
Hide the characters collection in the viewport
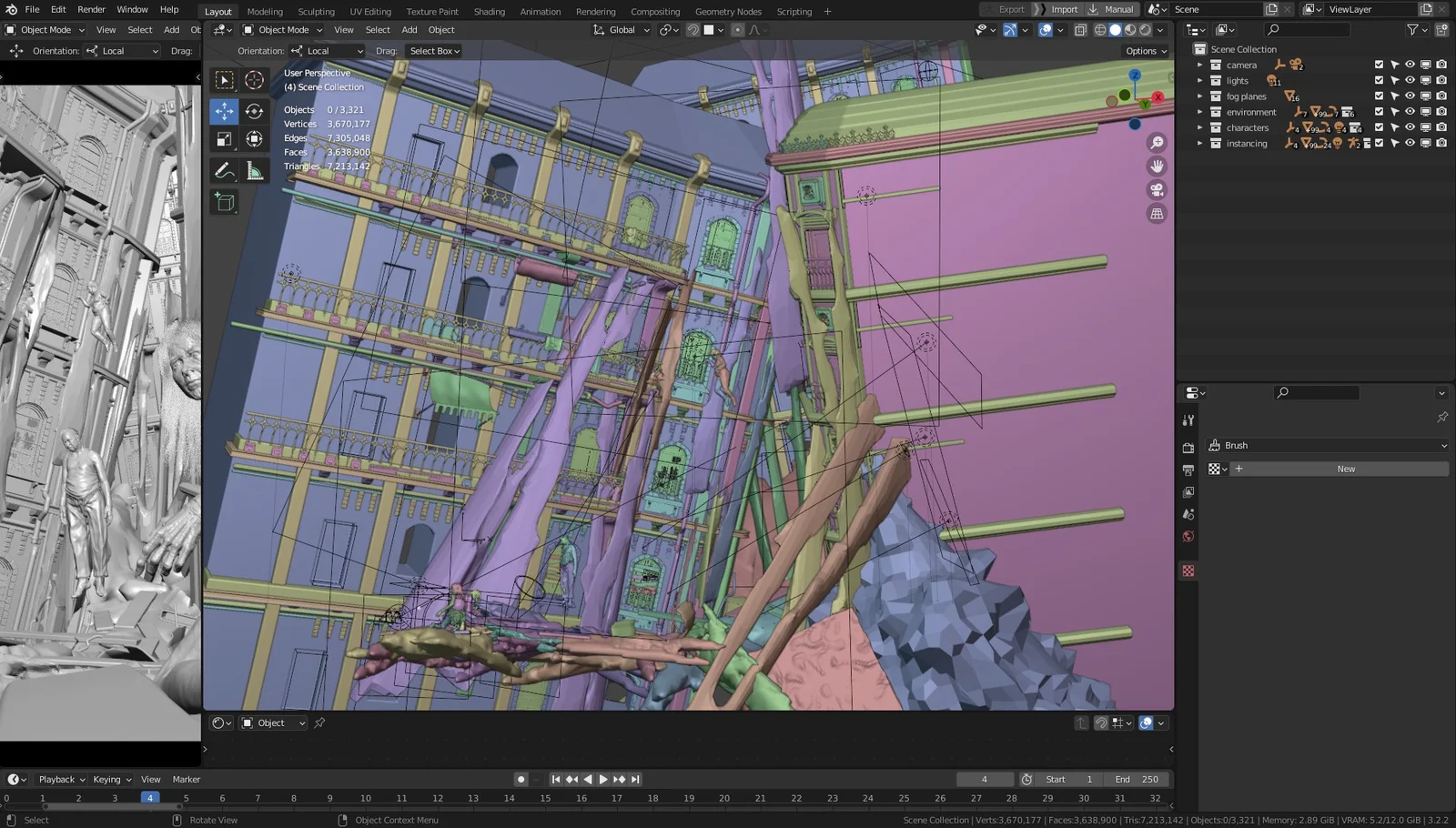[x=1410, y=127]
